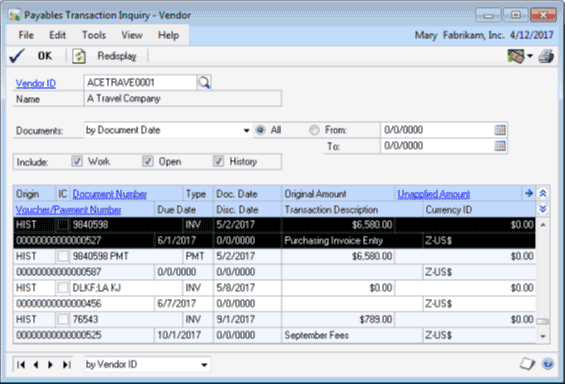Click the Voucher/Payment Number link
The height and width of the screenshot is (384, 565).
[x=68, y=210]
